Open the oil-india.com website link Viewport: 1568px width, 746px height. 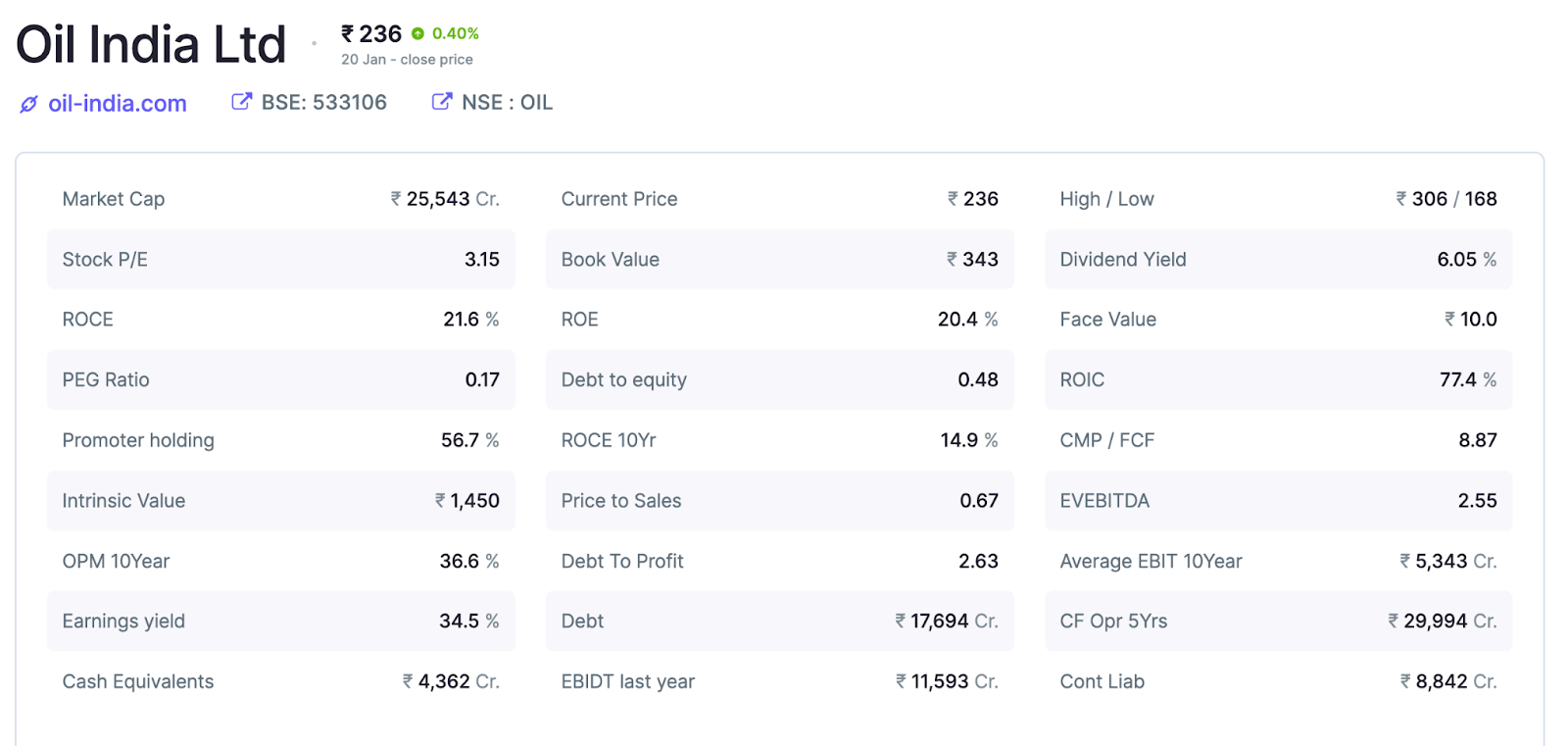tap(117, 103)
